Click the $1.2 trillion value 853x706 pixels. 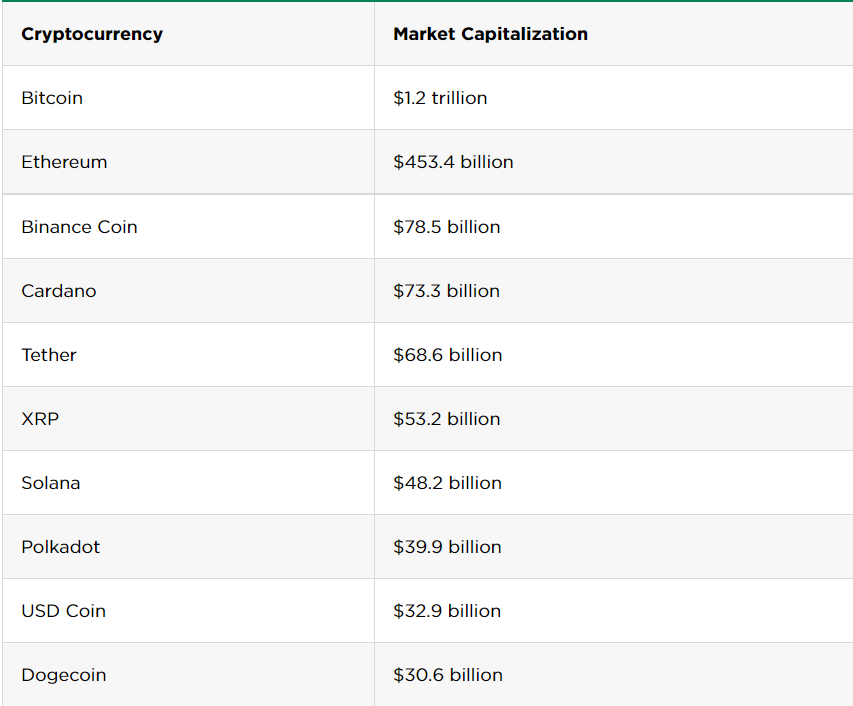pos(440,98)
